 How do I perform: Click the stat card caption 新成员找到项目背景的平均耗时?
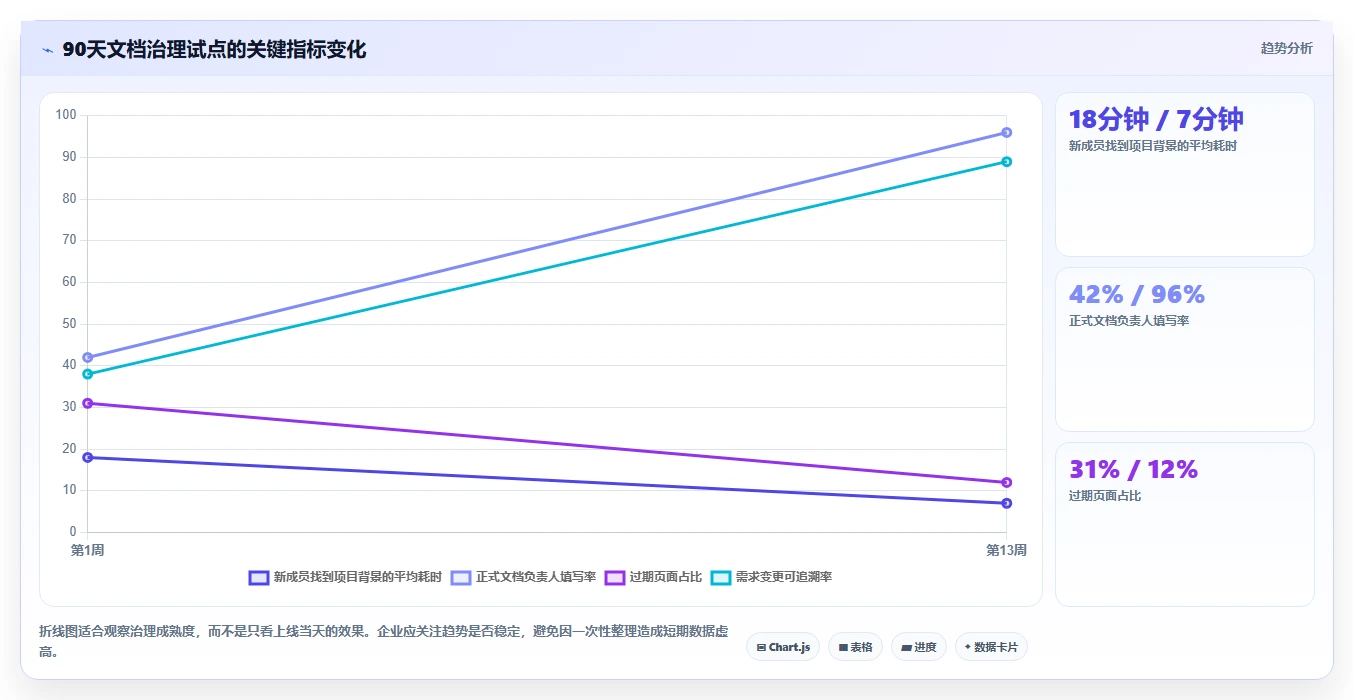pyautogui.click(x=1153, y=146)
